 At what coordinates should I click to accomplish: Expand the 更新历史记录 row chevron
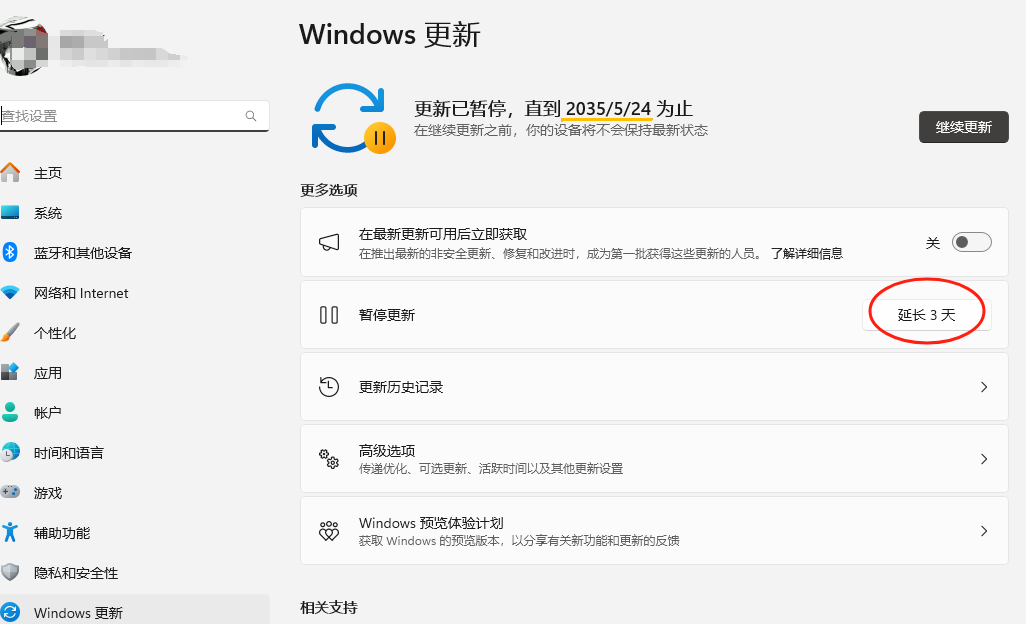click(x=984, y=387)
